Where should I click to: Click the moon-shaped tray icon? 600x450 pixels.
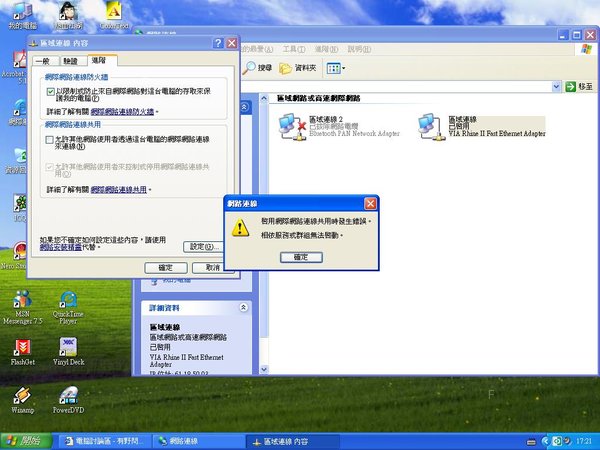click(x=567, y=441)
